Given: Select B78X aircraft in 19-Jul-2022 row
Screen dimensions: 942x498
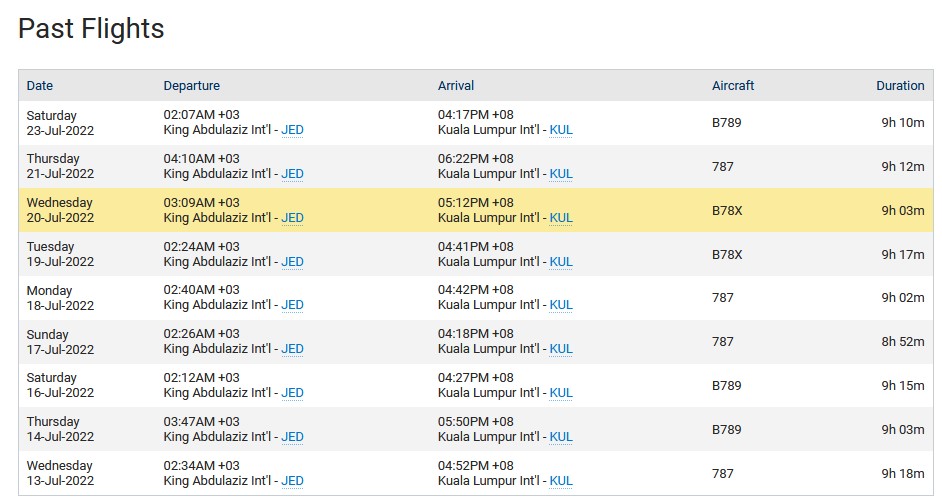Looking at the screenshot, I should click(727, 255).
